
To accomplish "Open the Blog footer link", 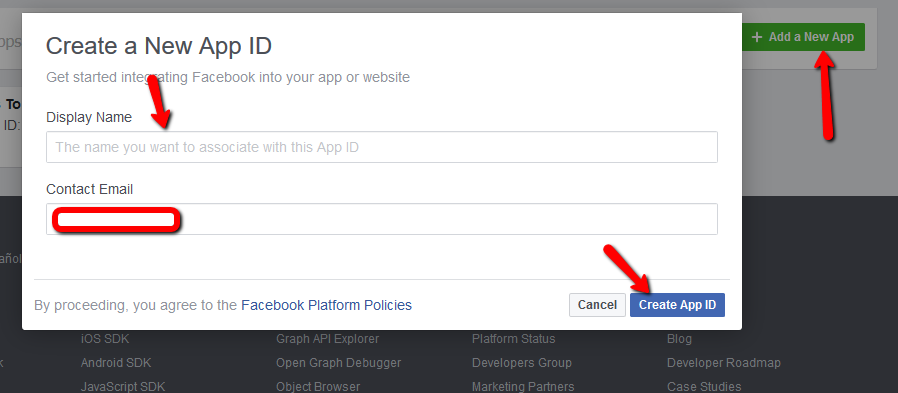I will 679,339.
